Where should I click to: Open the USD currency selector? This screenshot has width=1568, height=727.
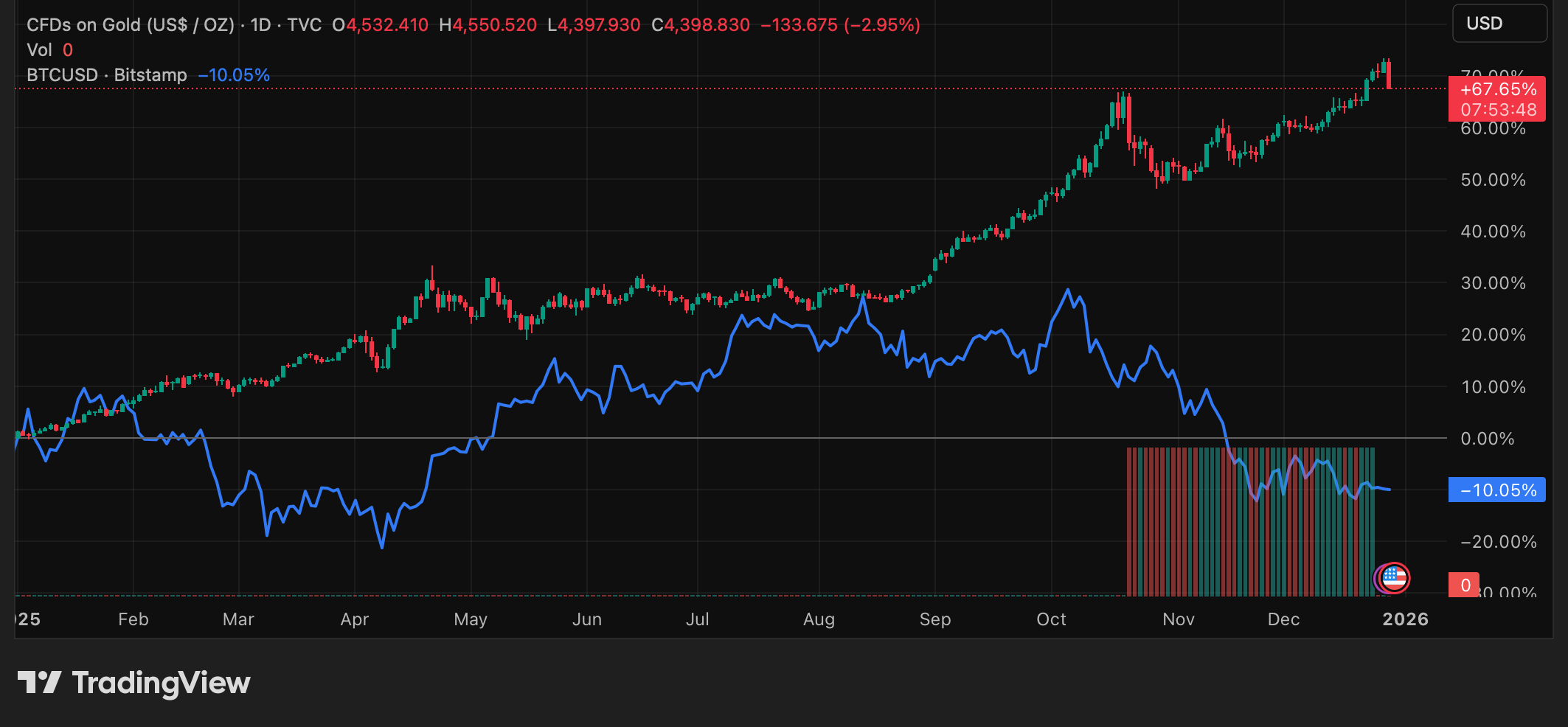(x=1499, y=24)
